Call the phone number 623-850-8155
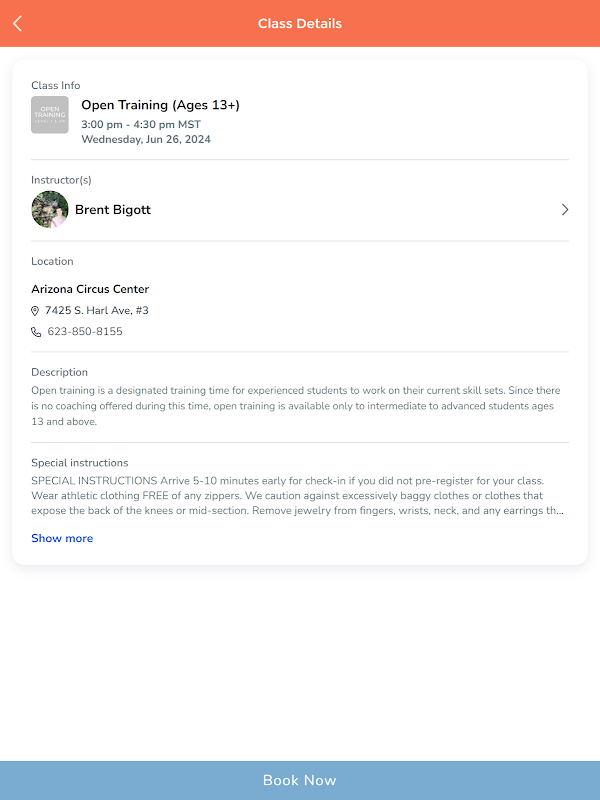Viewport: 600px width, 800px height. tap(85, 332)
